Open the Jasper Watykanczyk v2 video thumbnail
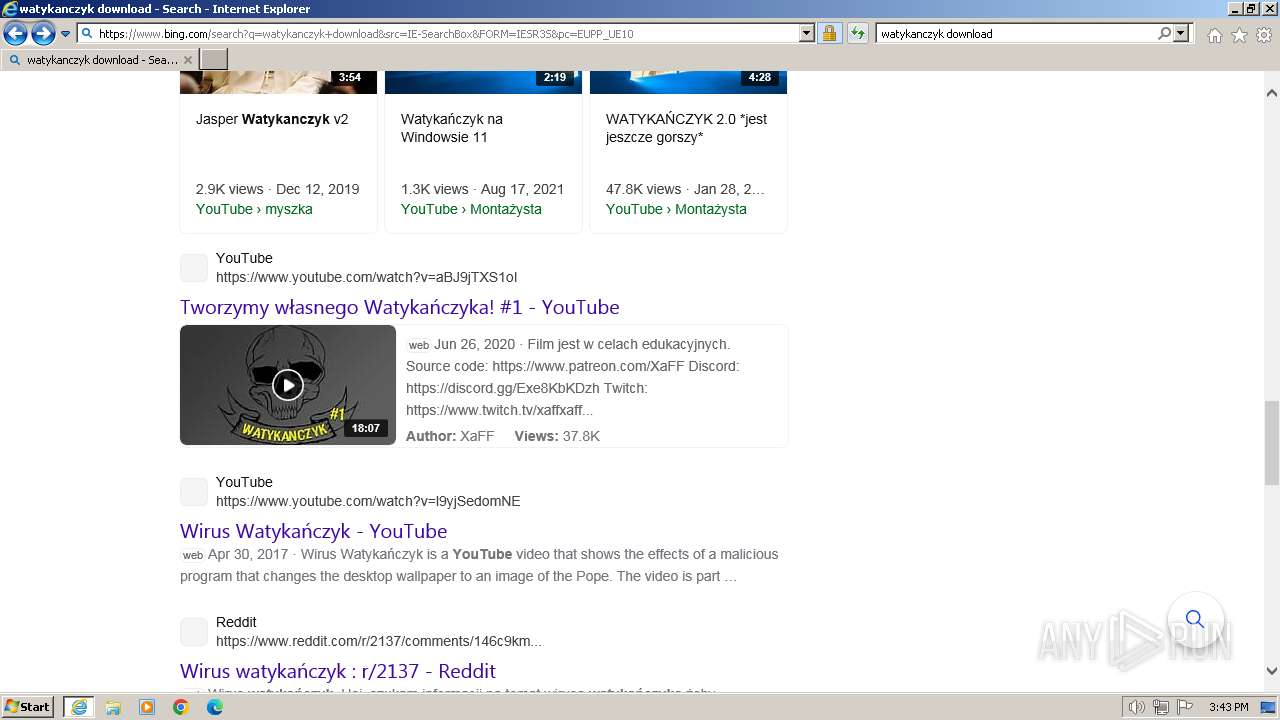Viewport: 1280px width, 720px height. point(278,82)
